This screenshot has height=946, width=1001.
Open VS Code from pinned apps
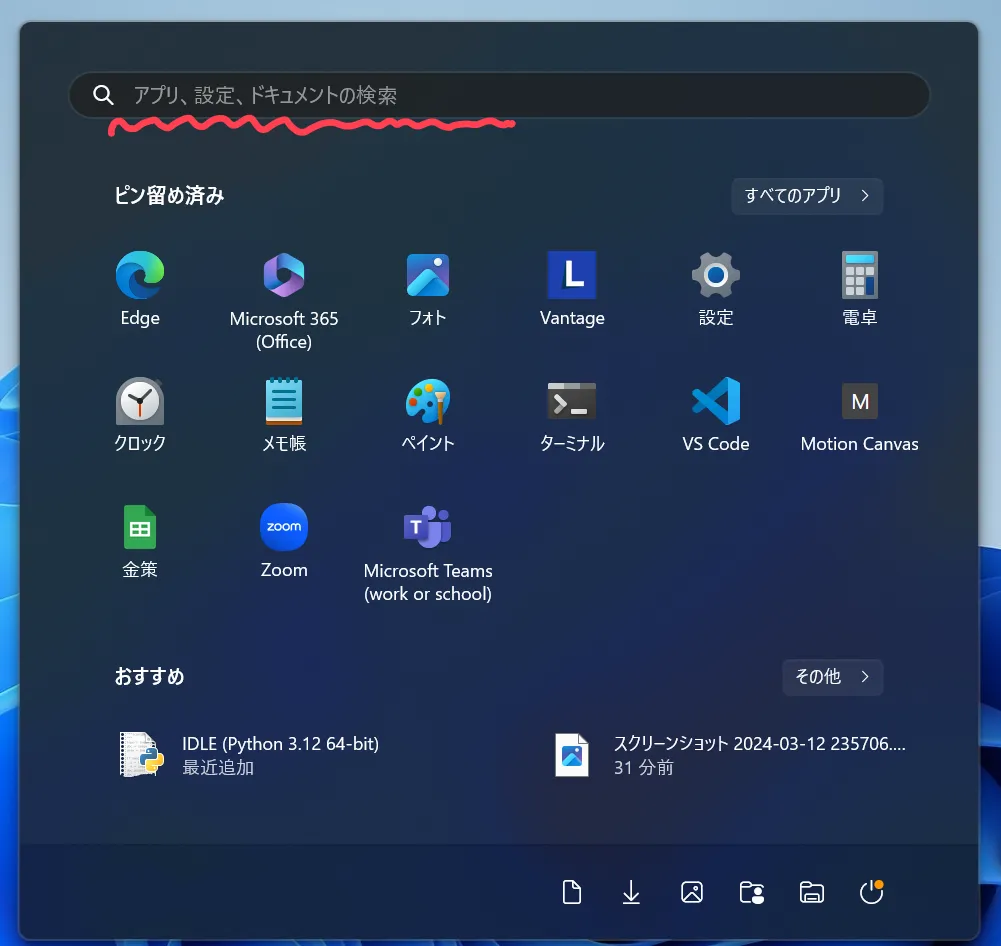point(716,402)
